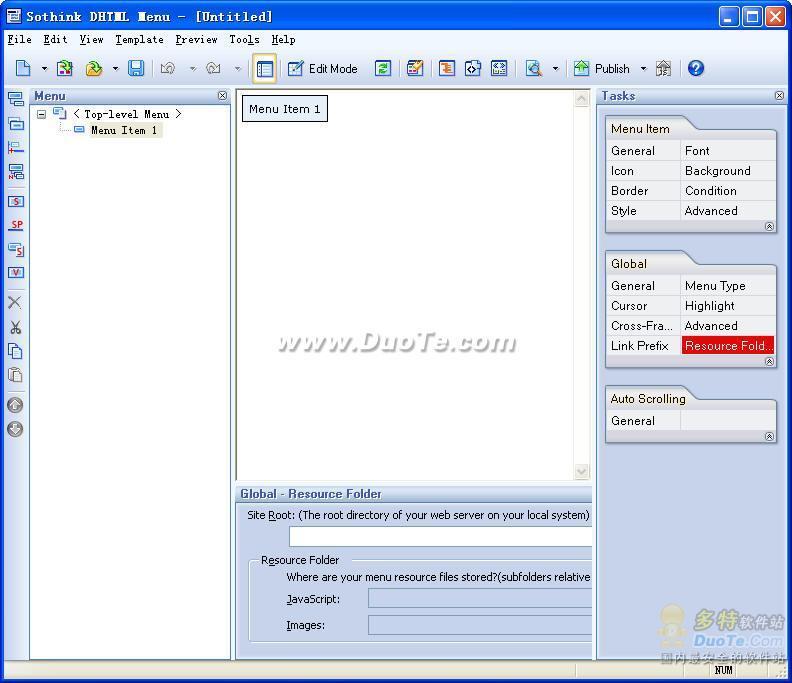Click the Open folder toolbar icon
The image size is (792, 683).
pos(94,68)
